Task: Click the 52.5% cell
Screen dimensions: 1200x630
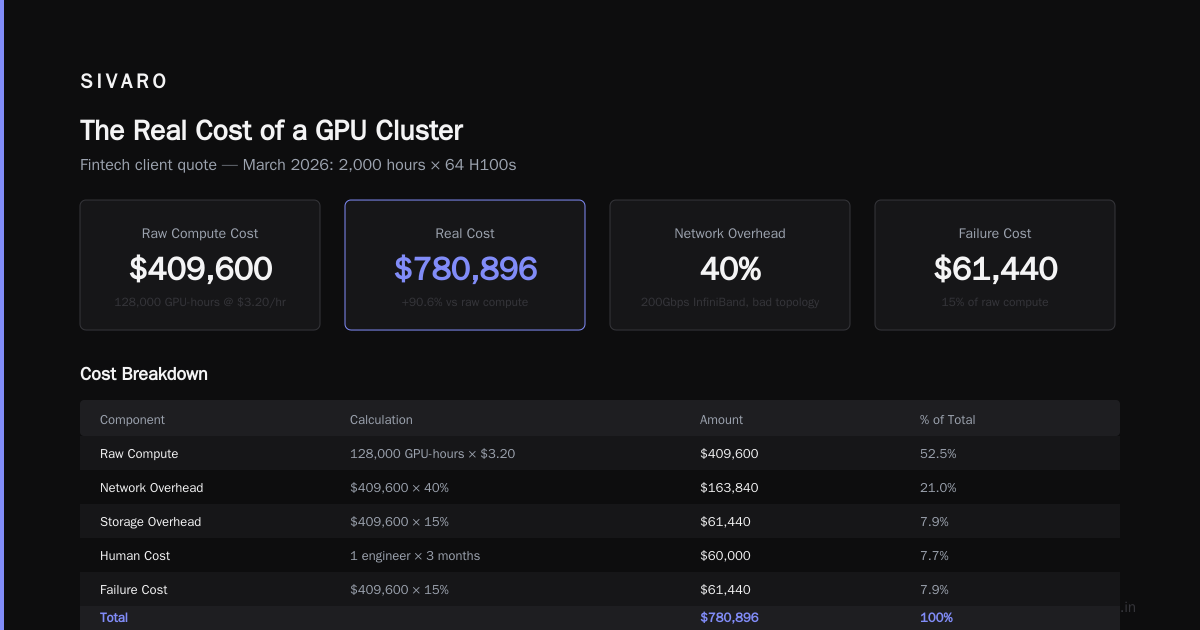Action: coord(938,454)
